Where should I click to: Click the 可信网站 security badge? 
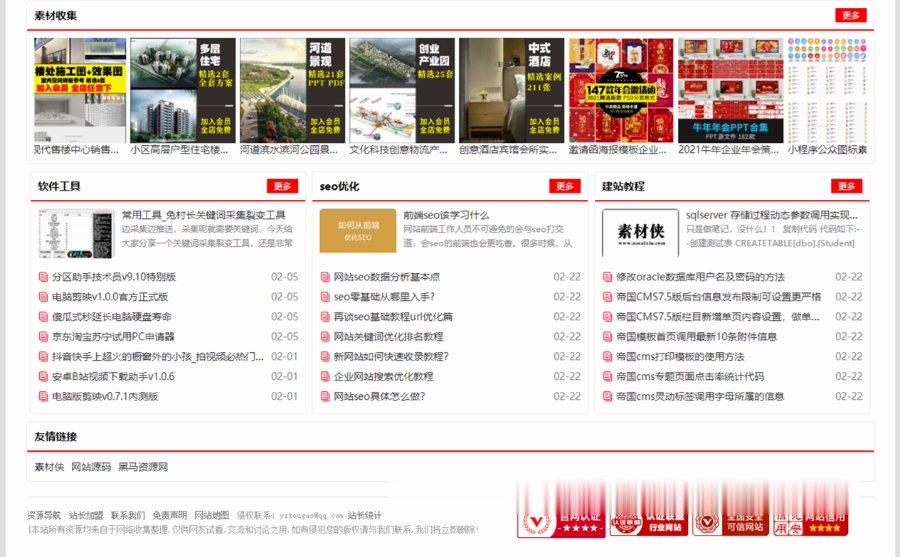(x=730, y=509)
